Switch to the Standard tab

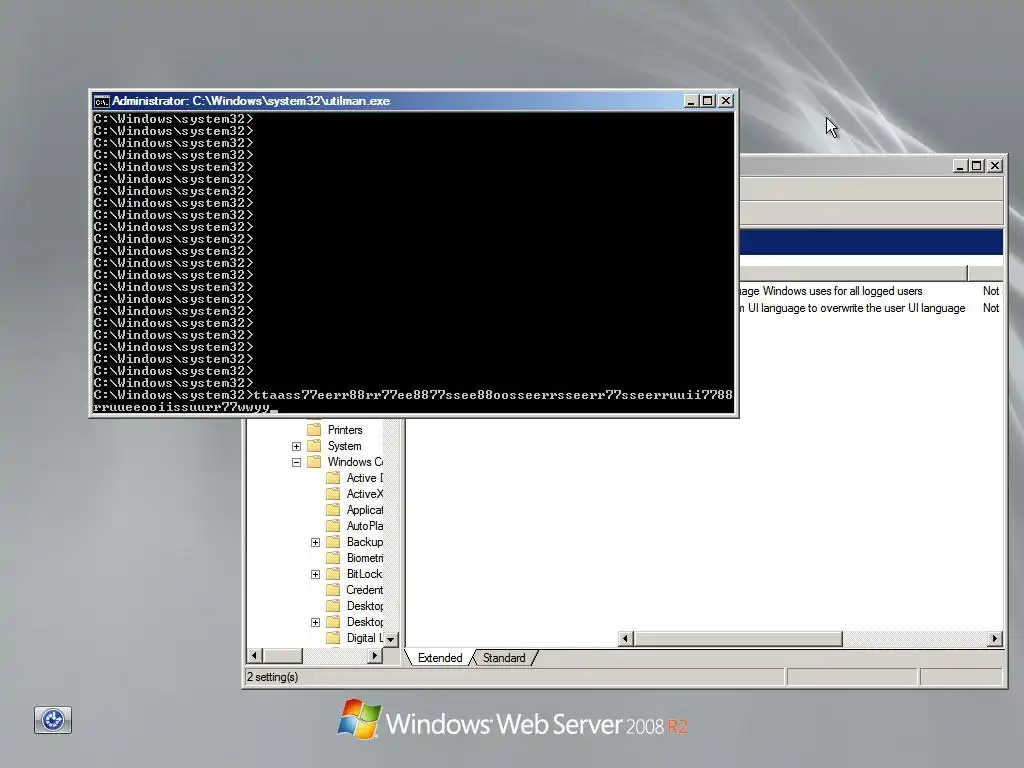pos(504,658)
